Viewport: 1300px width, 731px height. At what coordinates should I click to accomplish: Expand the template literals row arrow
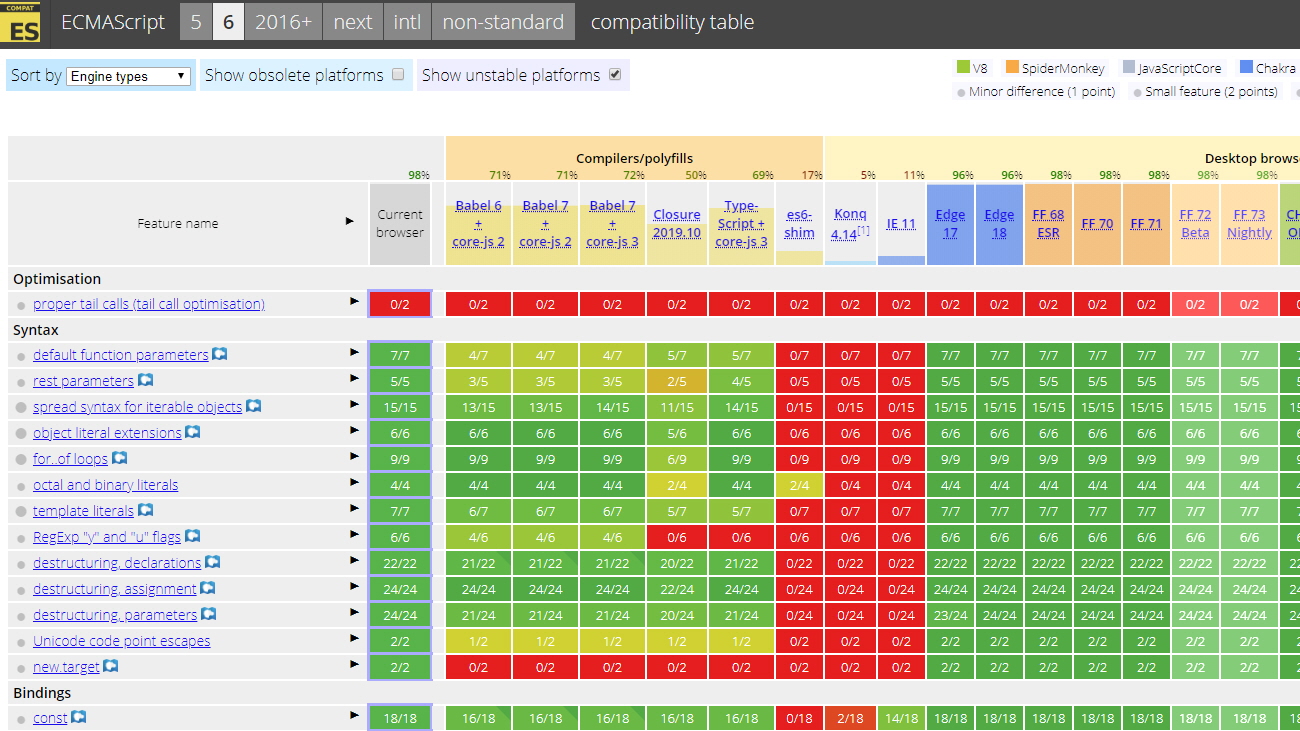click(x=354, y=508)
